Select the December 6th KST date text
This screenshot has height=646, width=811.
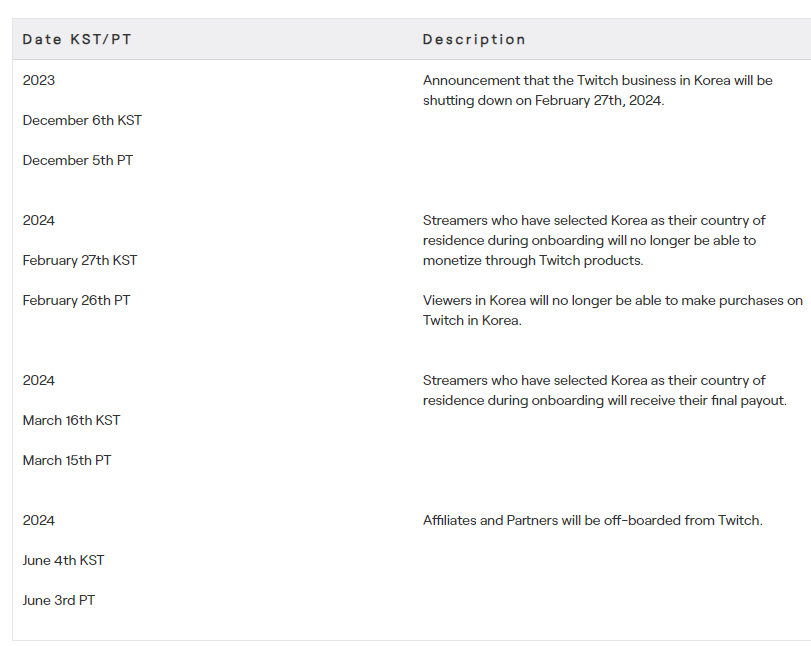pos(82,120)
